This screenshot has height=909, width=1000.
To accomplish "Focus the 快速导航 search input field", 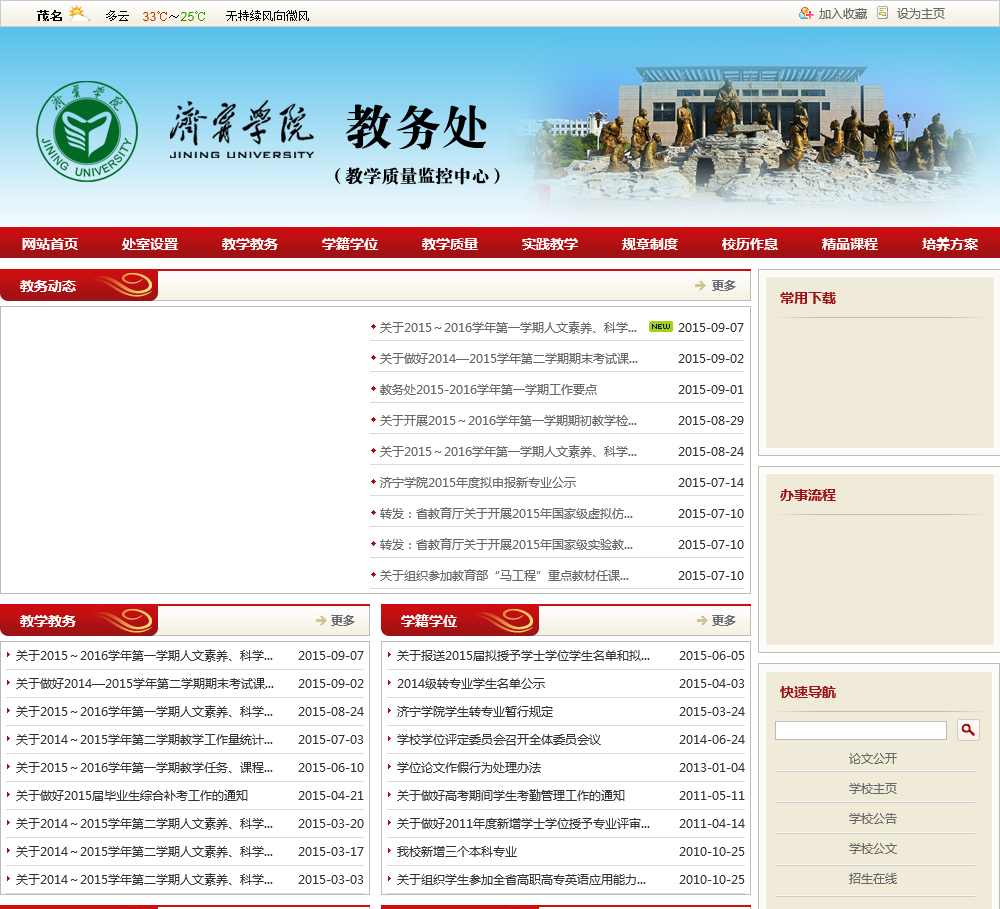I will [x=860, y=730].
